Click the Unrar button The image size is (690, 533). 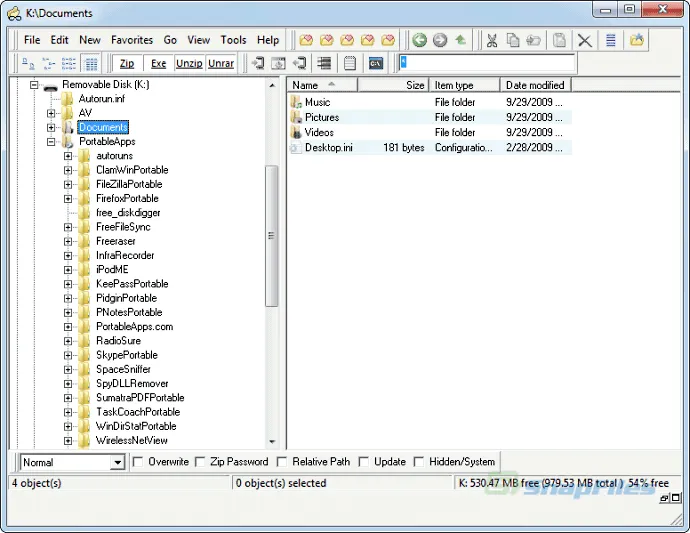(221, 64)
